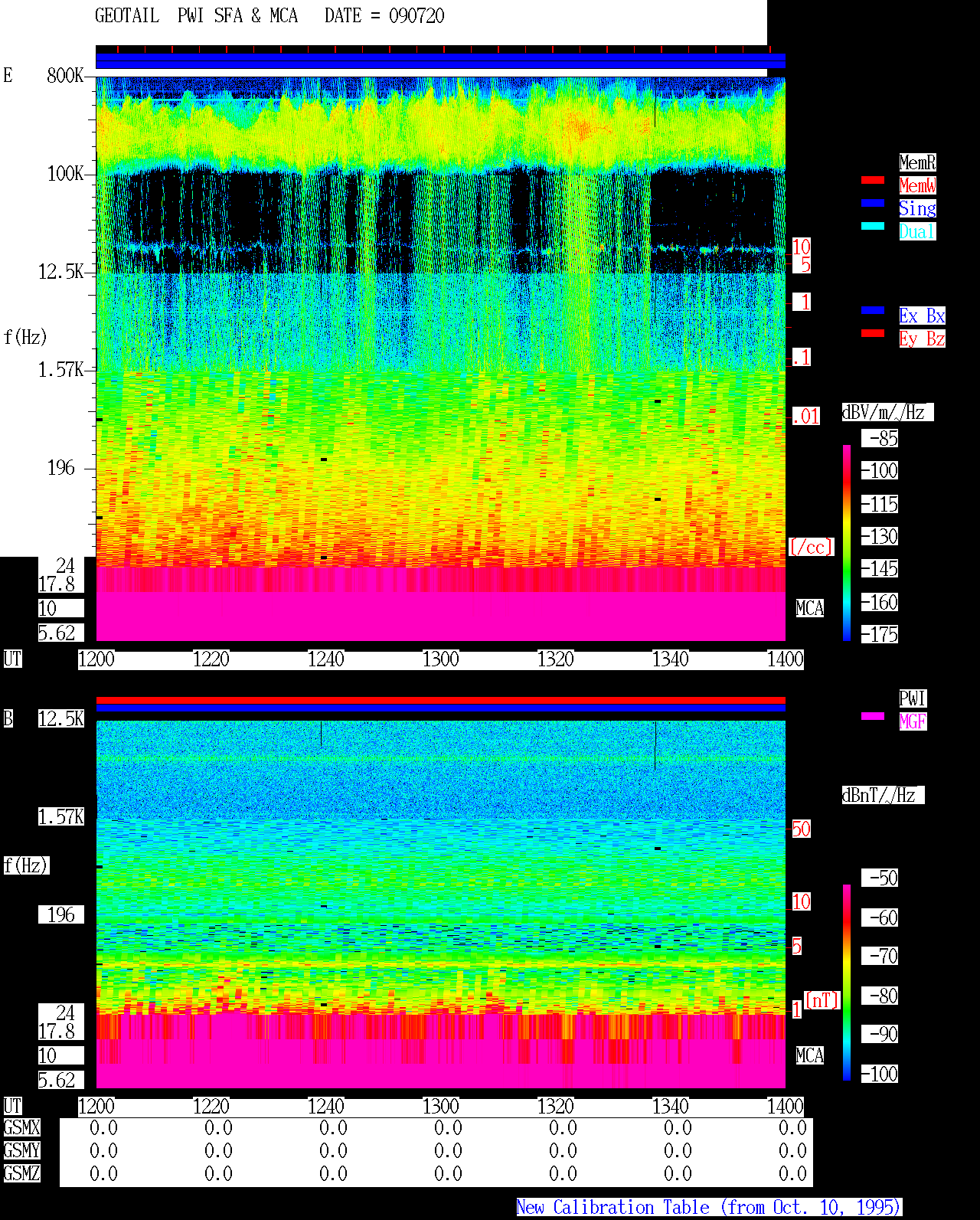Screen dimensions: 980x1220
Task: Click the cyan Dual legend swatch
Action: tap(873, 226)
